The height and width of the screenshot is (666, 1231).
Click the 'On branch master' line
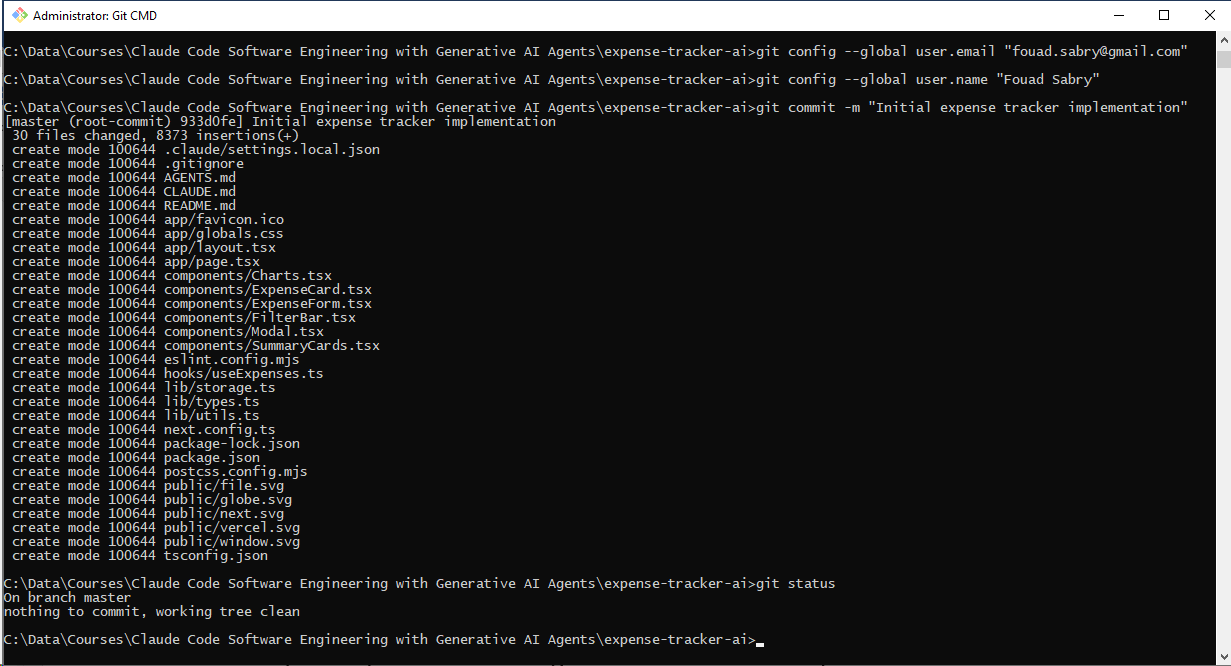point(68,597)
